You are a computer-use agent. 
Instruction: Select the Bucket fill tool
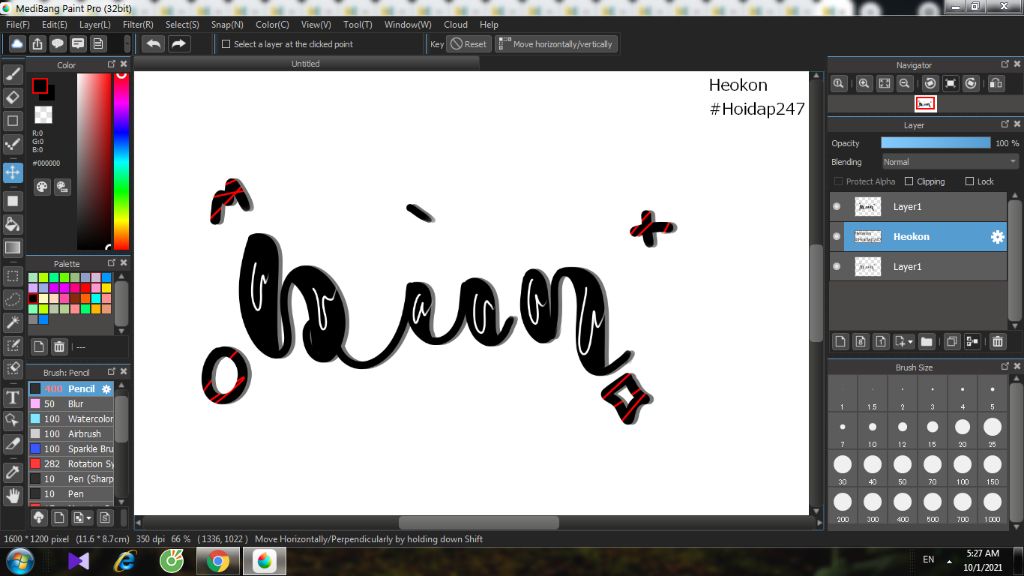tap(12, 224)
